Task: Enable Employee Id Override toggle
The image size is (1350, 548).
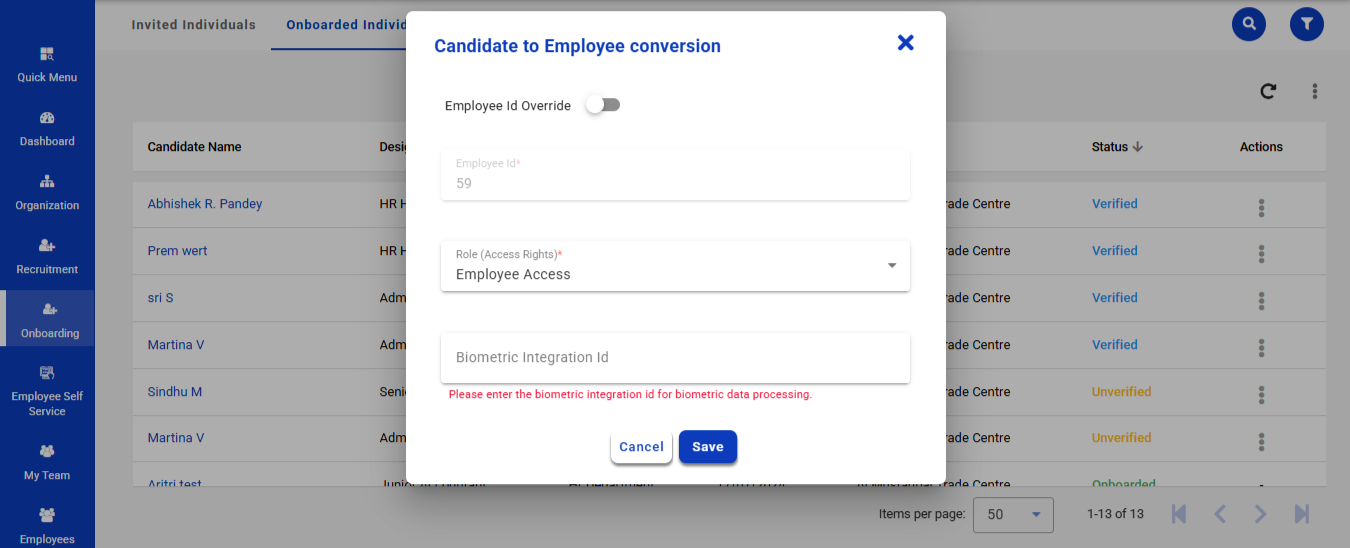Action: [x=603, y=105]
